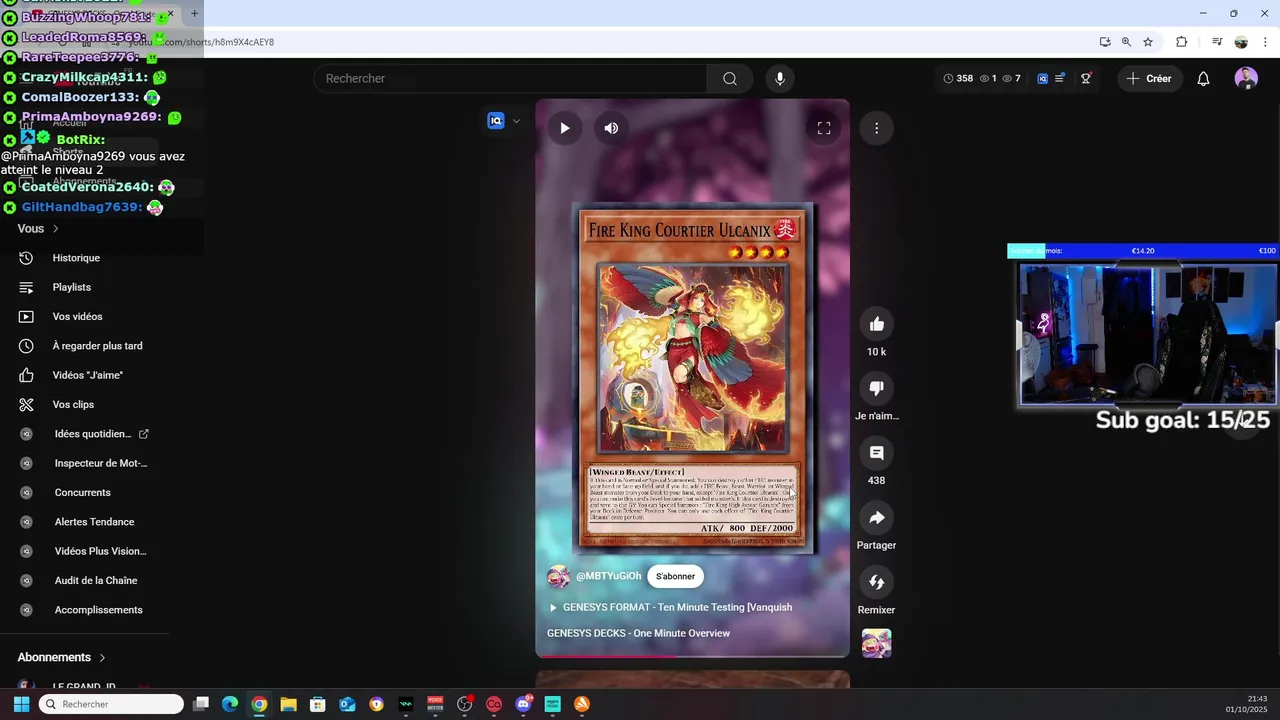
Task: Click the vidIQ badge left of the Short
Action: 495,121
